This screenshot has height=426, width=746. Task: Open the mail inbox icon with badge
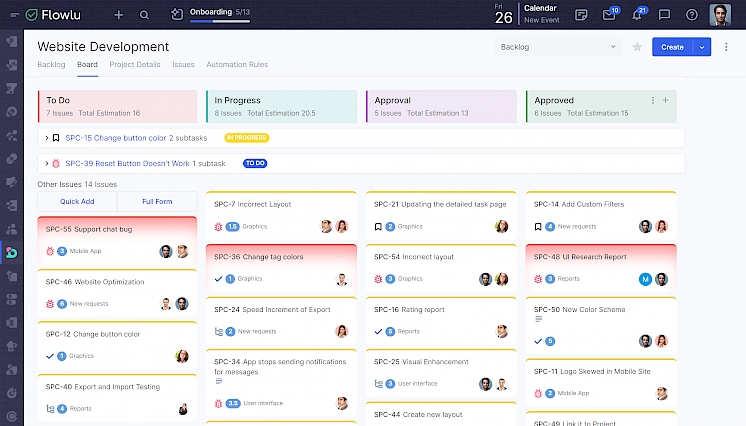tap(609, 15)
